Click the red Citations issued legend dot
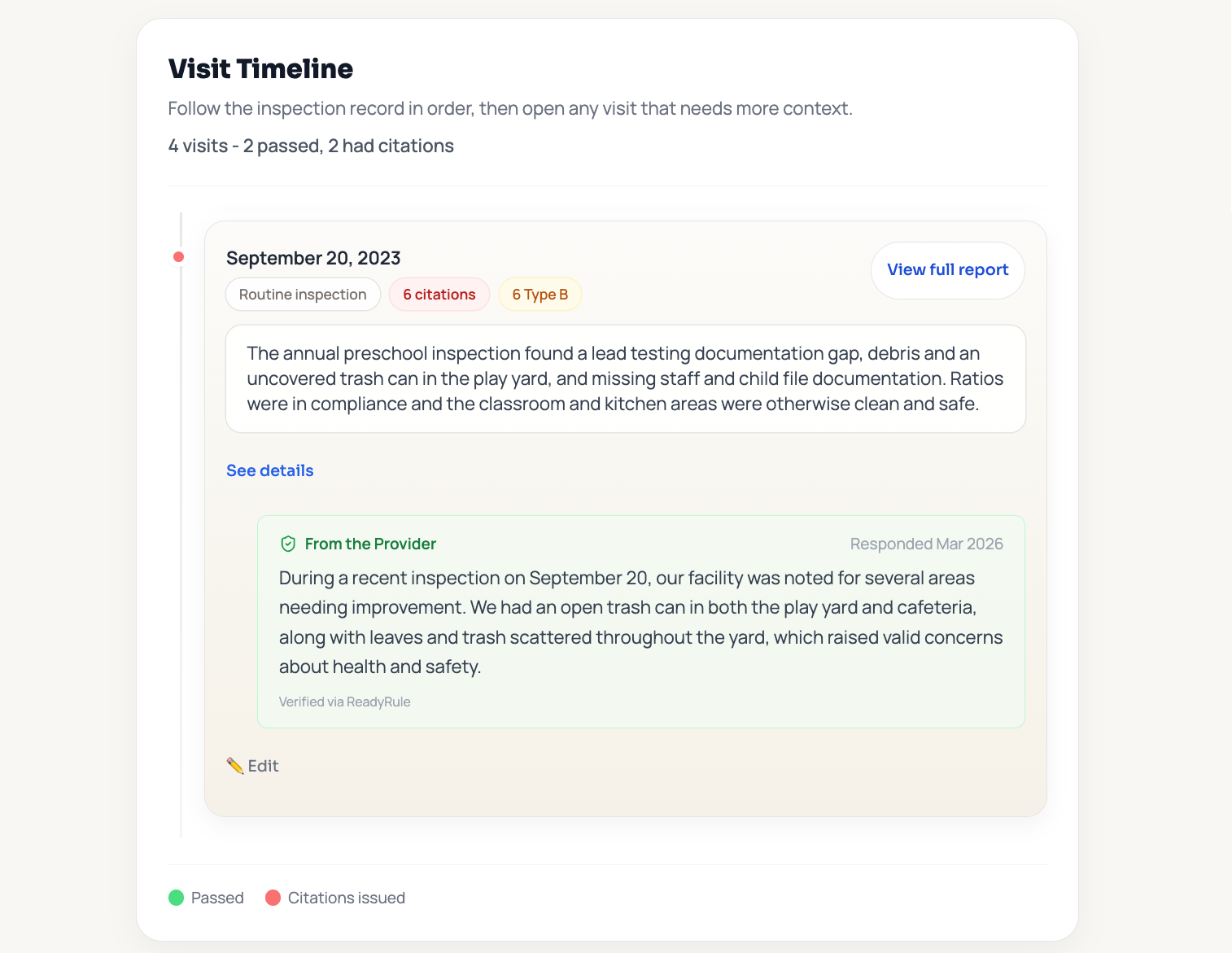This screenshot has width=1232, height=953. (273, 898)
